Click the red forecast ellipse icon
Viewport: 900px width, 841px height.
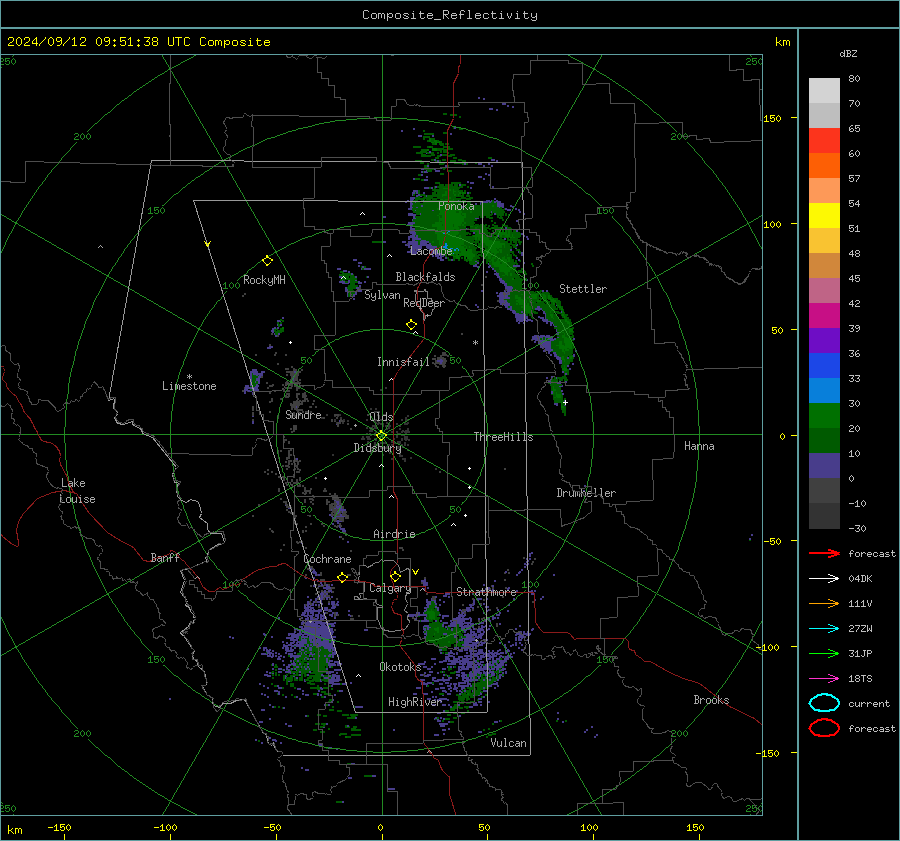[x=824, y=728]
